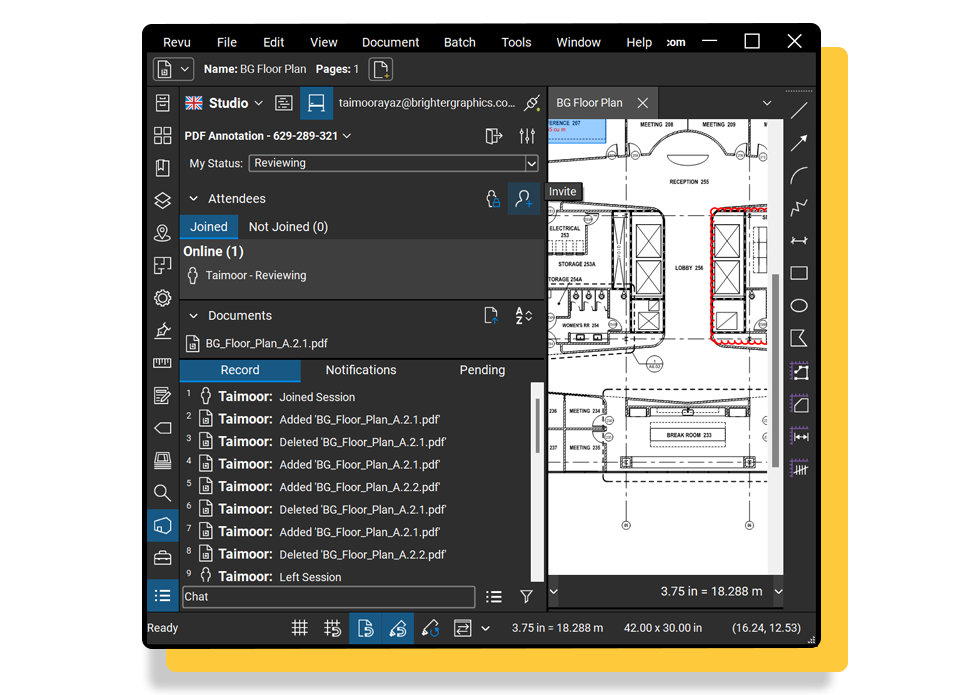Image resolution: width=973 pixels, height=695 pixels.
Task: Open the Layers panel in the left sidebar
Action: [162, 199]
